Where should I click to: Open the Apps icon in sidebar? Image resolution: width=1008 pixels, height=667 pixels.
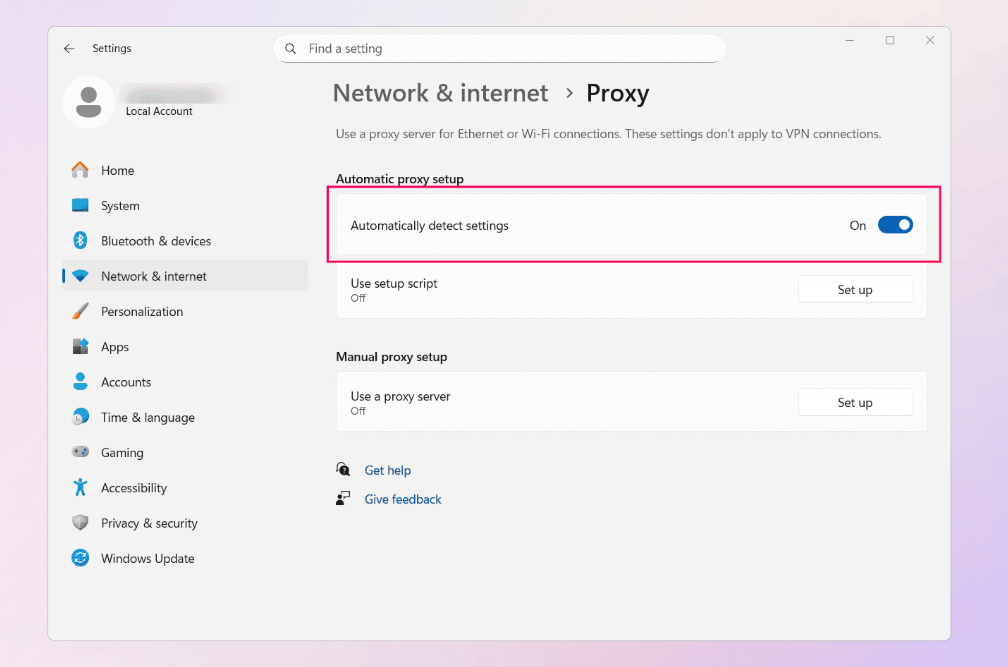pyautogui.click(x=80, y=347)
